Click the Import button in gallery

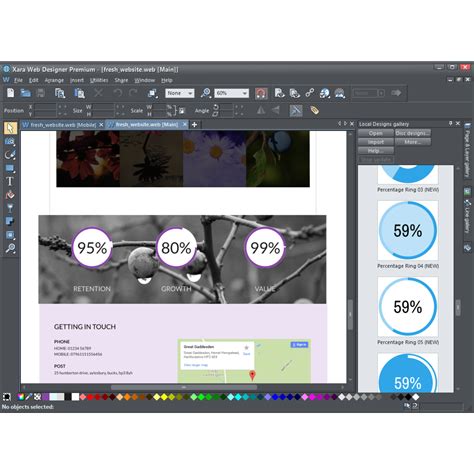376,142
